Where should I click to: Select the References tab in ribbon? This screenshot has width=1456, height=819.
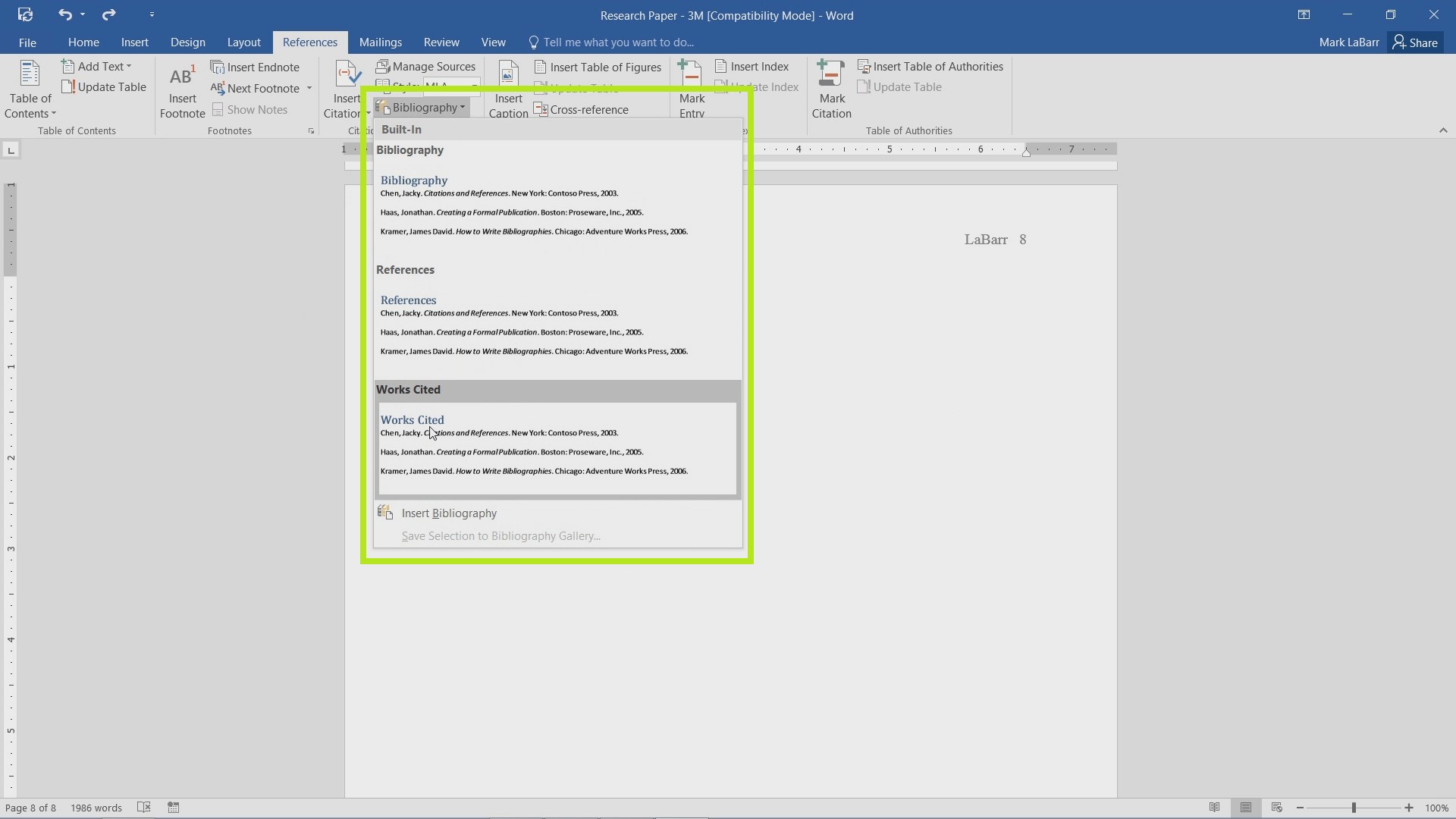coord(310,42)
